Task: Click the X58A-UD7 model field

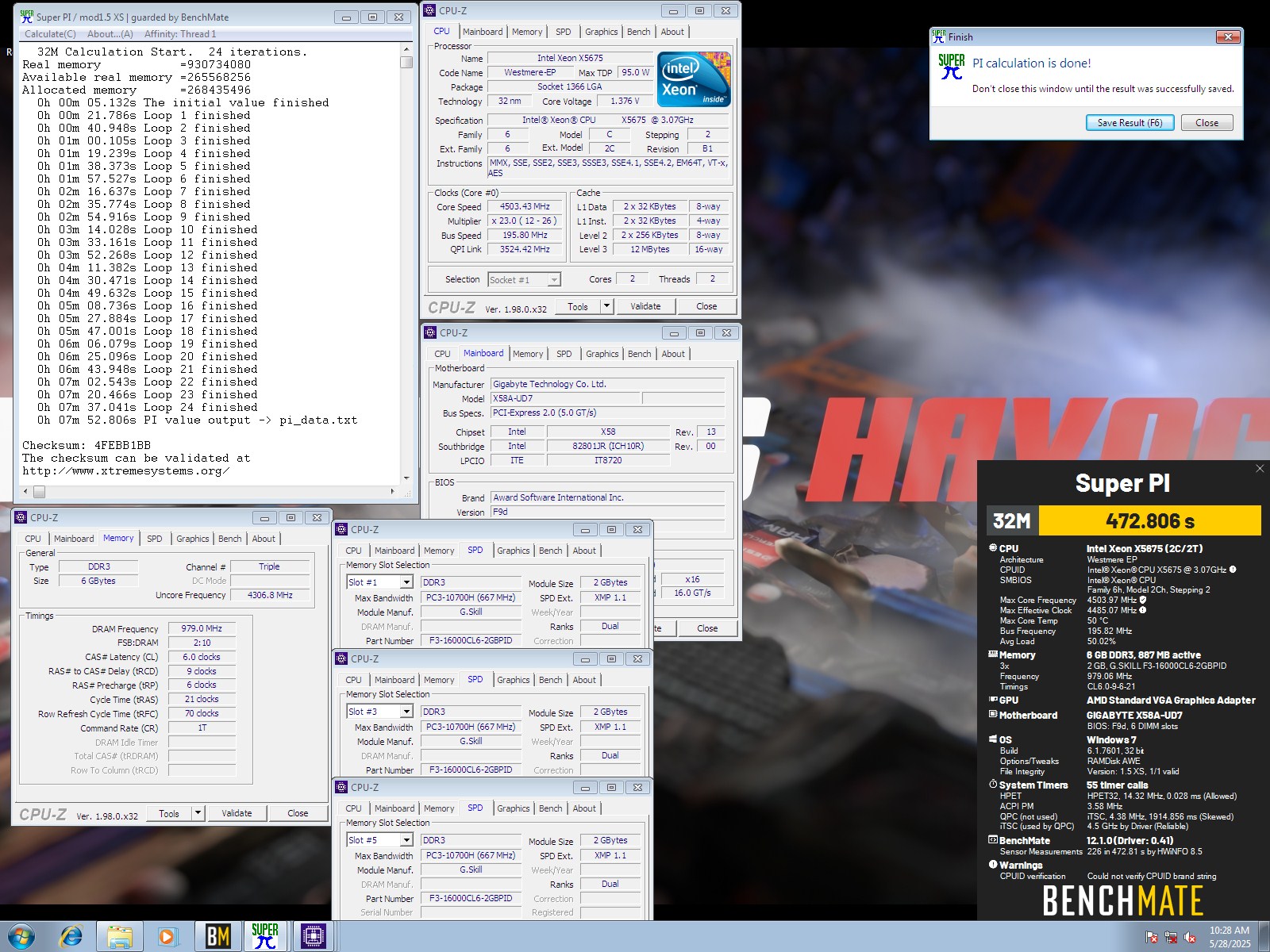Action: pyautogui.click(x=565, y=398)
